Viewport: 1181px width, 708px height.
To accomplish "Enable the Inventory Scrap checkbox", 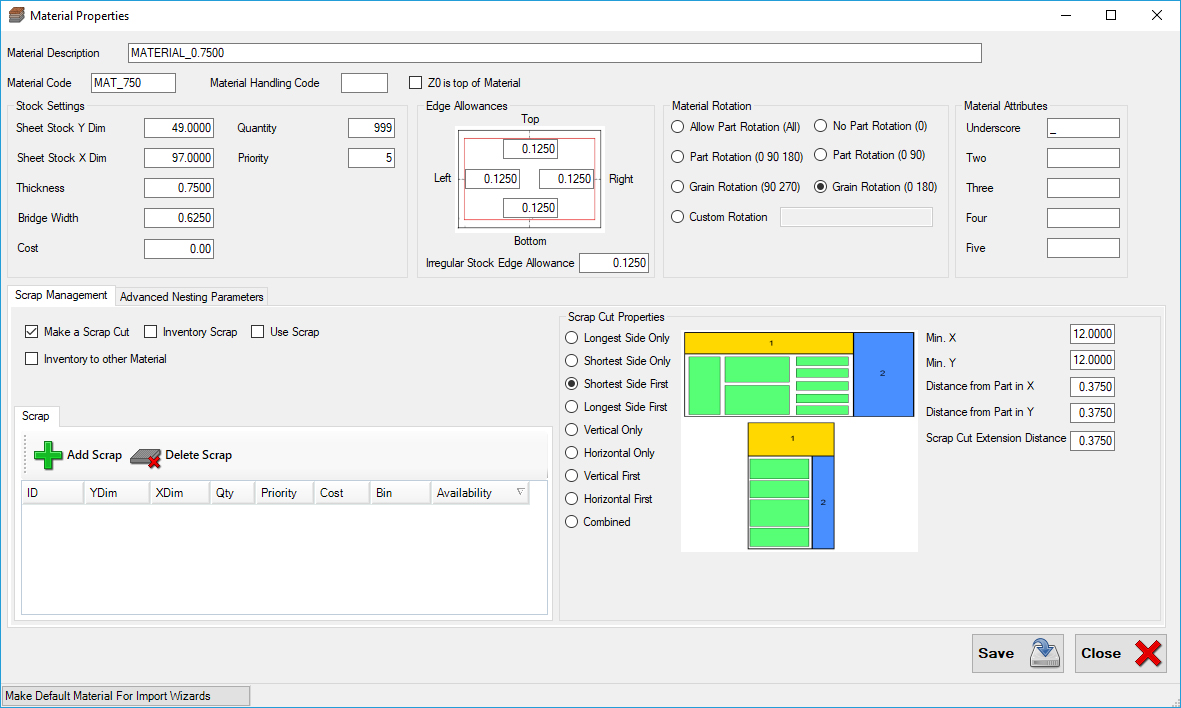I will click(x=151, y=332).
